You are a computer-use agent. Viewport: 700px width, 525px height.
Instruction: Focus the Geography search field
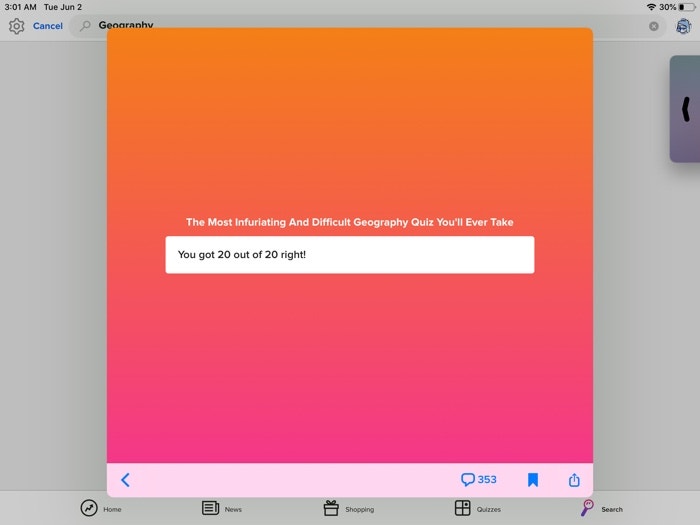coord(360,26)
